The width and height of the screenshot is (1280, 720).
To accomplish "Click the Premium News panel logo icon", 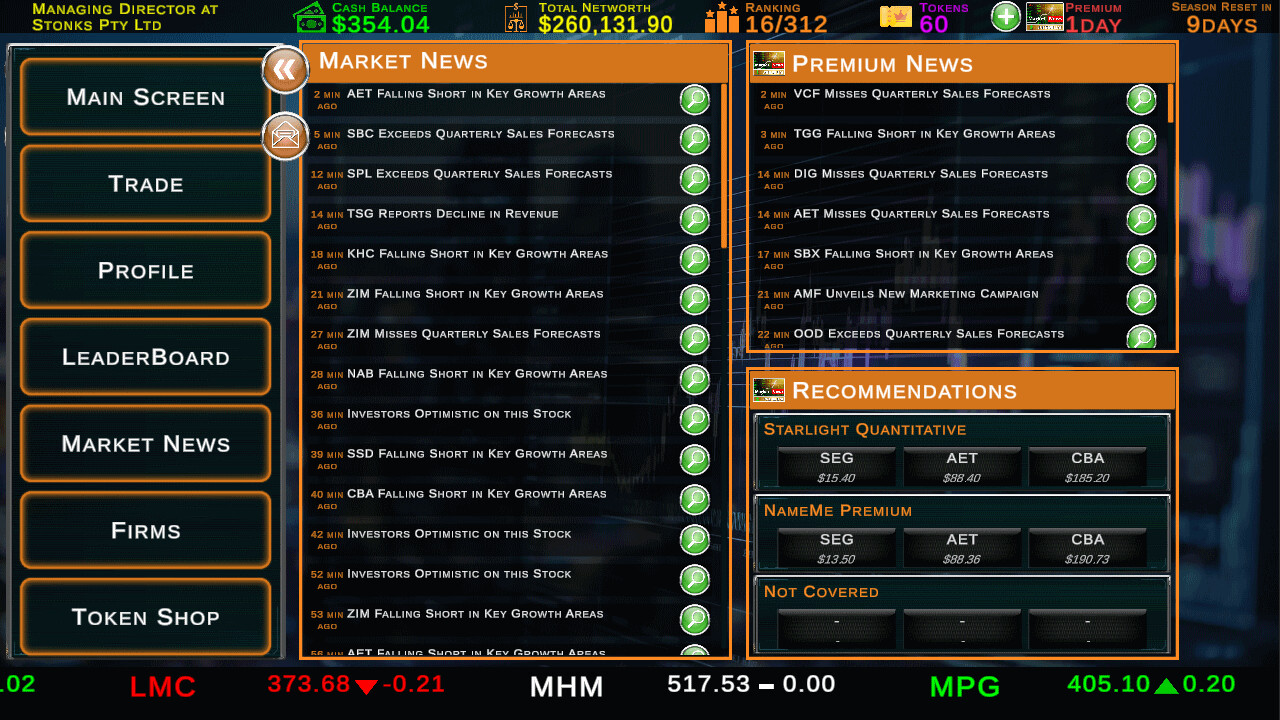I will [x=769, y=62].
